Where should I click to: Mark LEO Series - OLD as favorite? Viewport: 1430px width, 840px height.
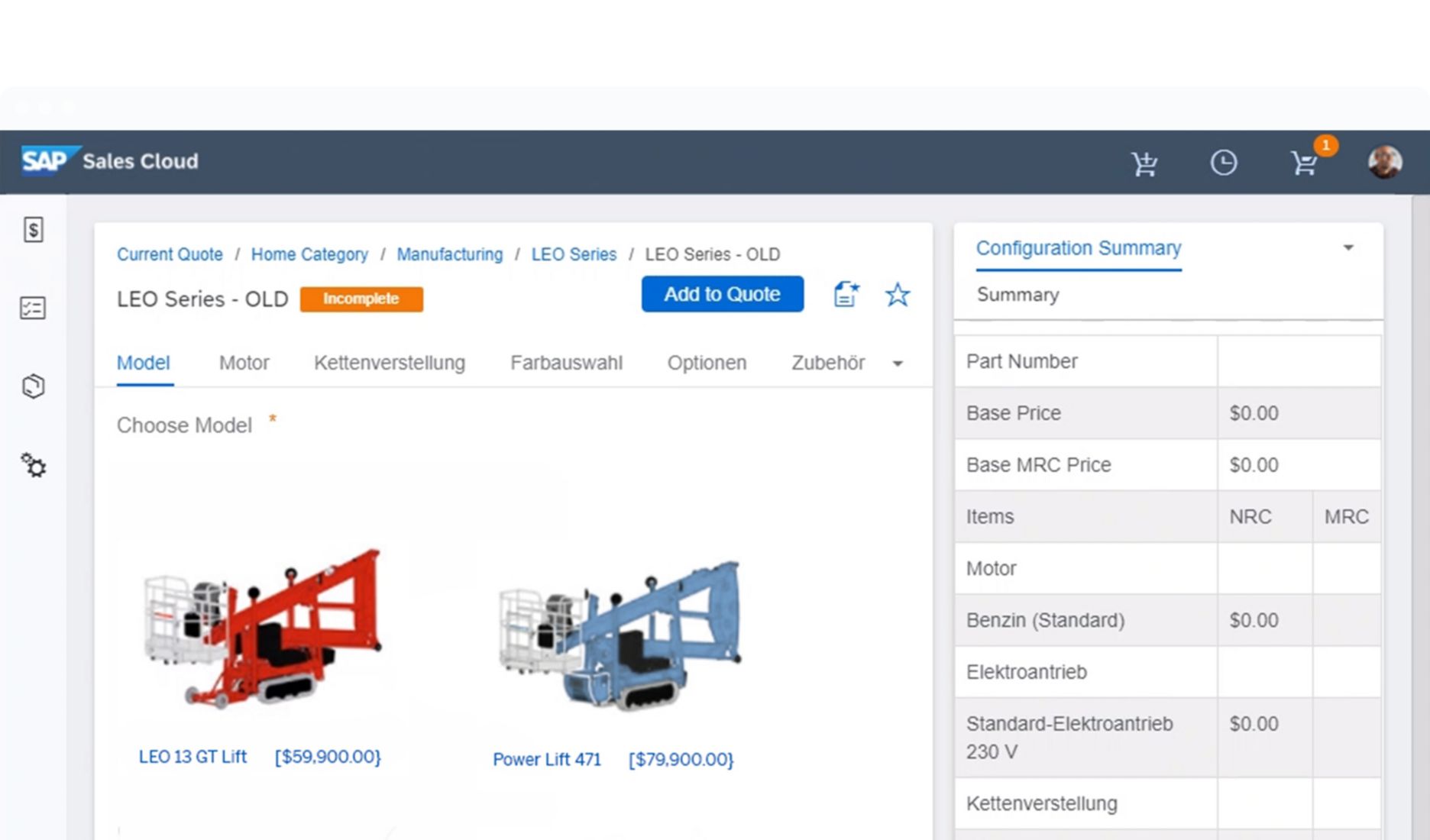(898, 295)
